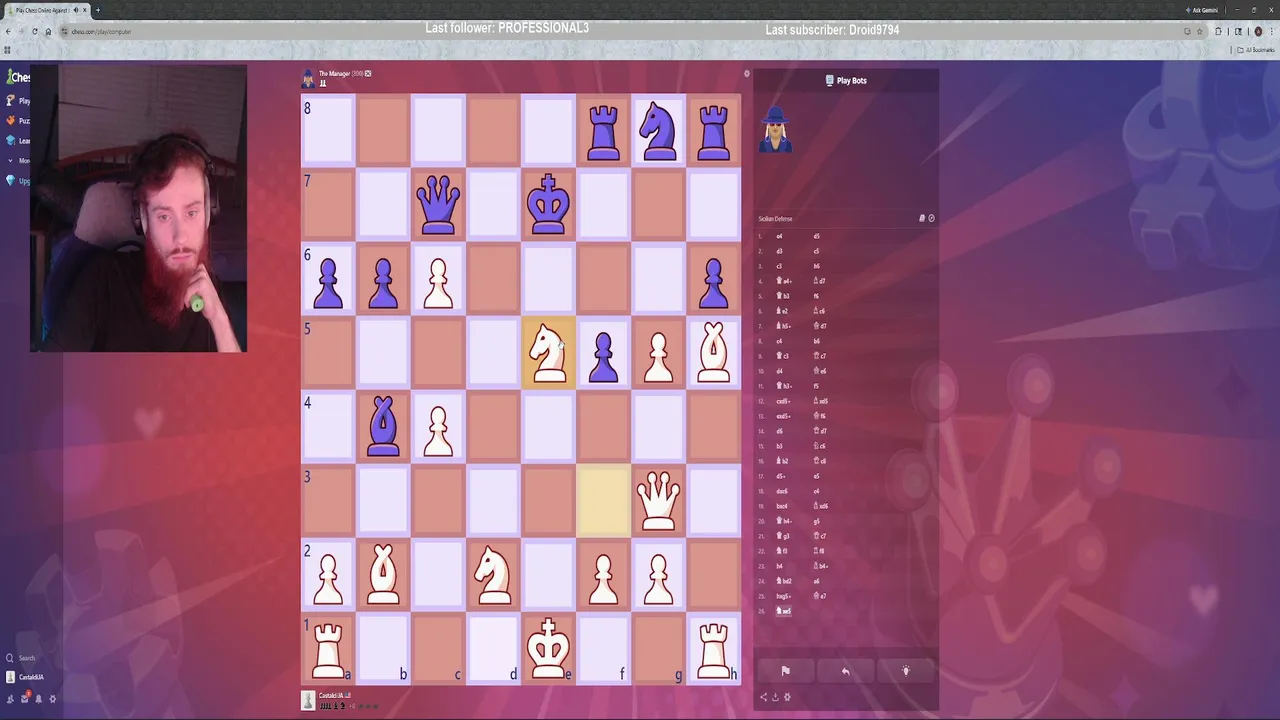Screen dimensions: 1280x720
Task: Click the browser reload button
Action: tap(34, 31)
